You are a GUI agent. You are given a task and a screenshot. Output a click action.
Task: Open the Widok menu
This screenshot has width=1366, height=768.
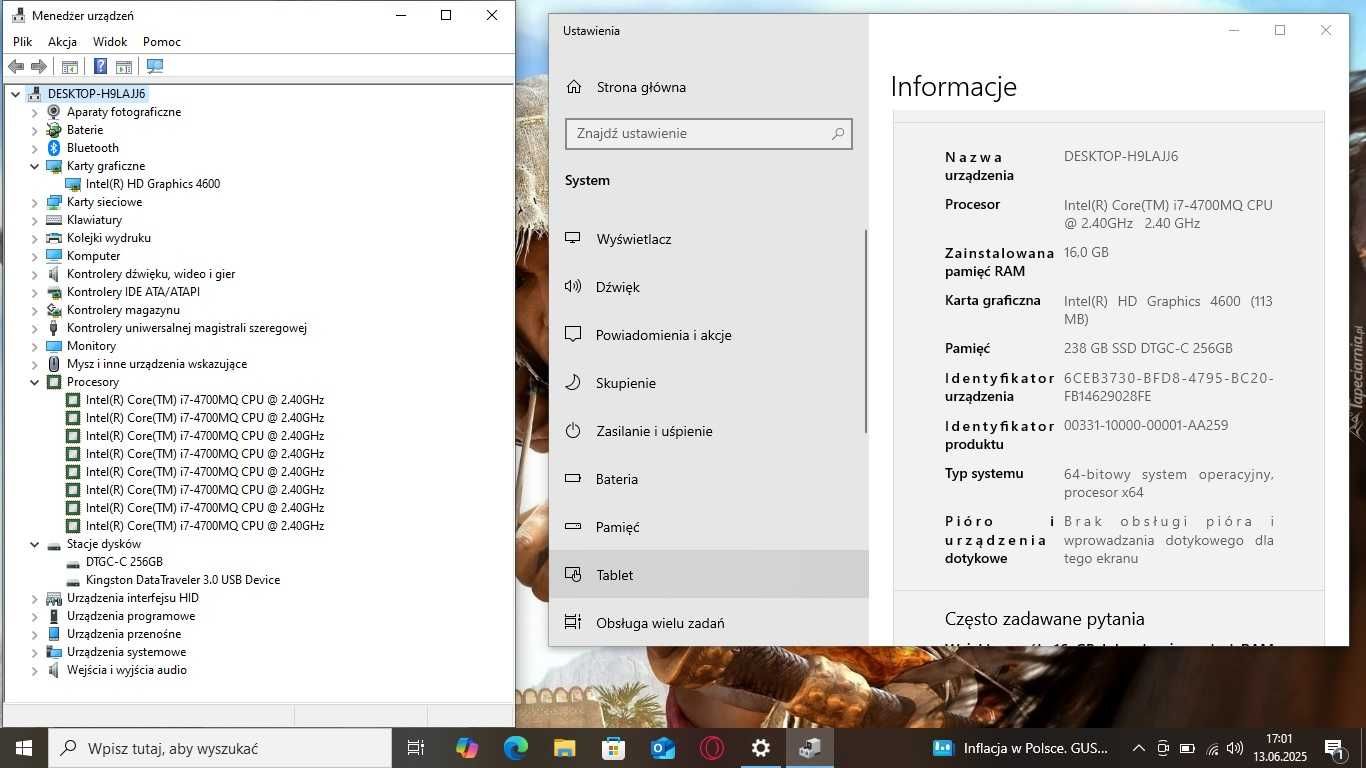(x=110, y=42)
